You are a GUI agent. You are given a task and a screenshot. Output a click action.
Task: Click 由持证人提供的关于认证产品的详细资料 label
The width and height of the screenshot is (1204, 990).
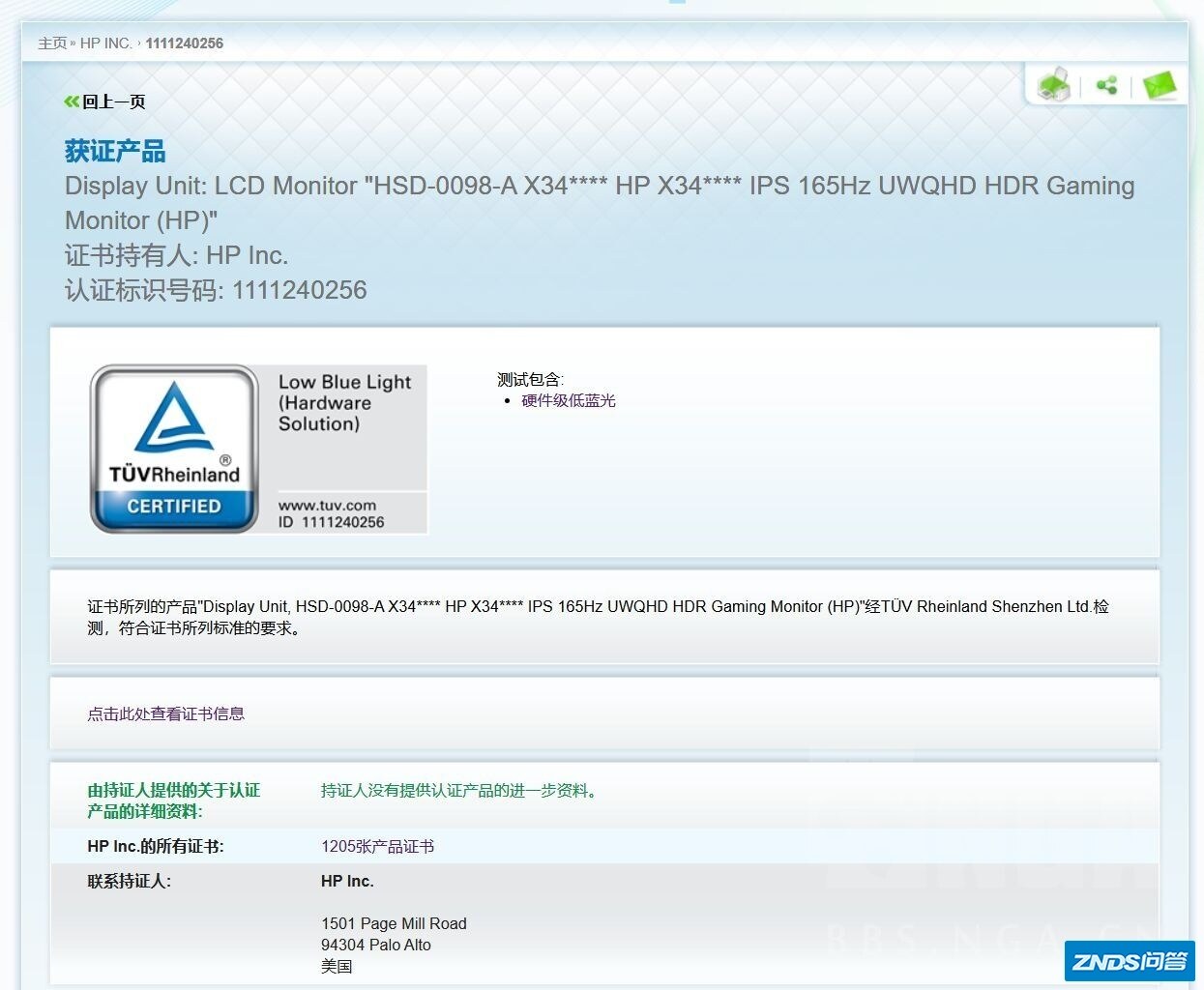point(174,801)
